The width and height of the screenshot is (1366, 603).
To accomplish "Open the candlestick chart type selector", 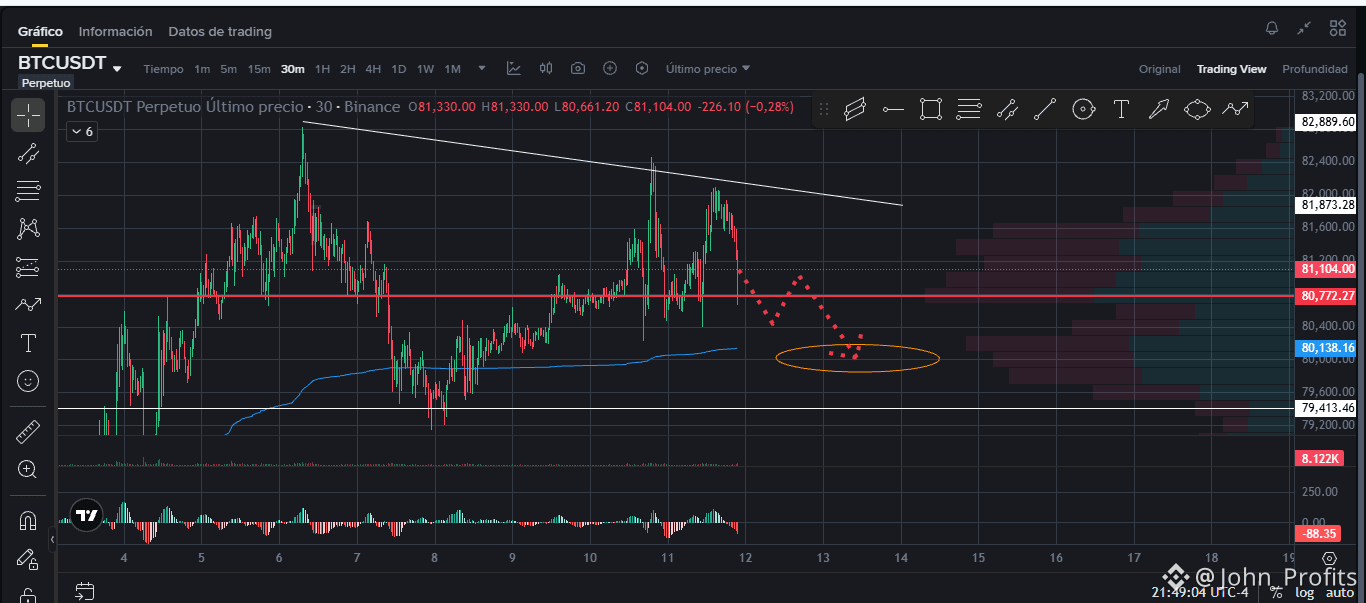I will click(546, 69).
